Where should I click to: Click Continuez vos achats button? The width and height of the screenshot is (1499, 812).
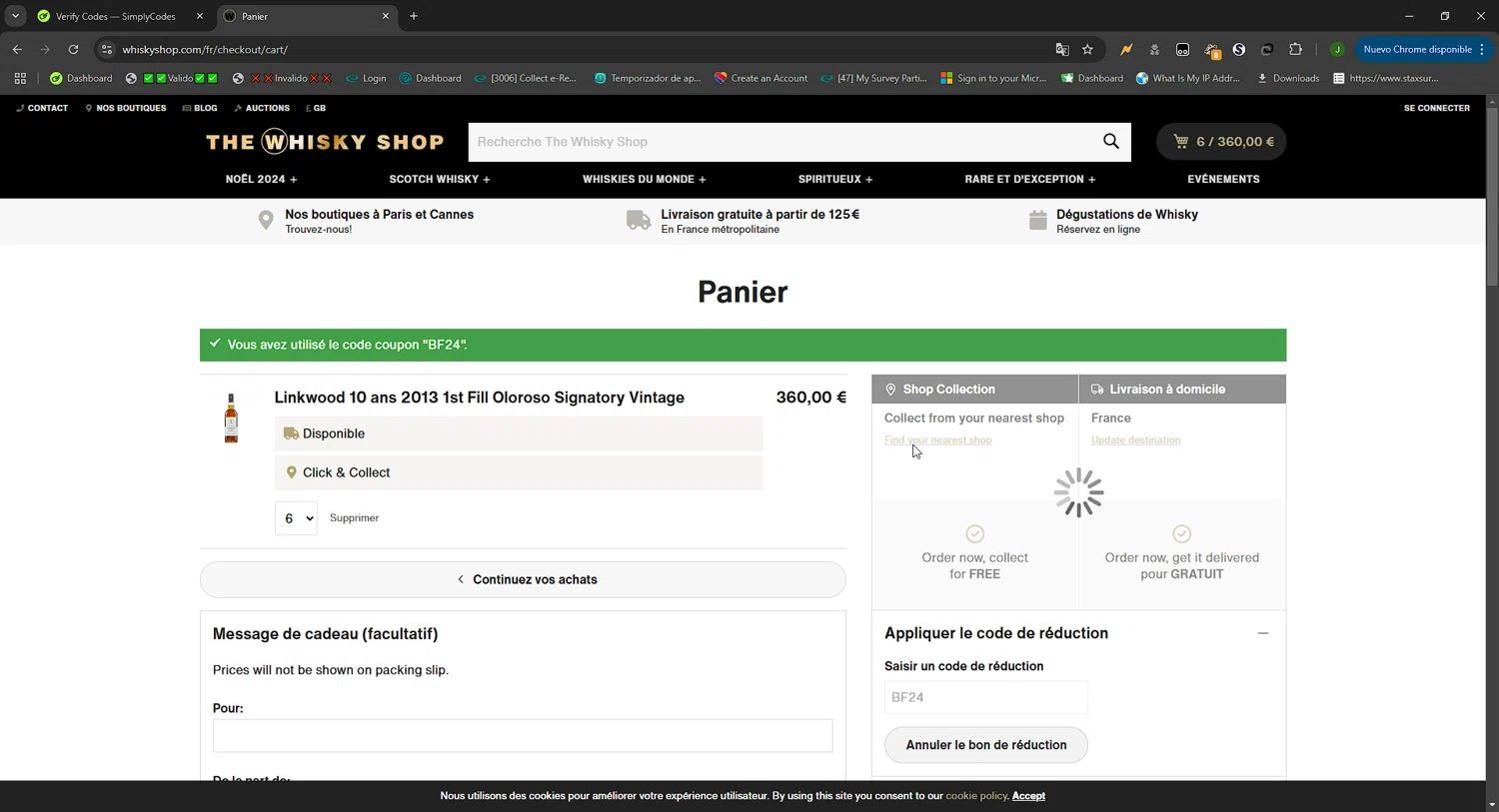coord(523,579)
